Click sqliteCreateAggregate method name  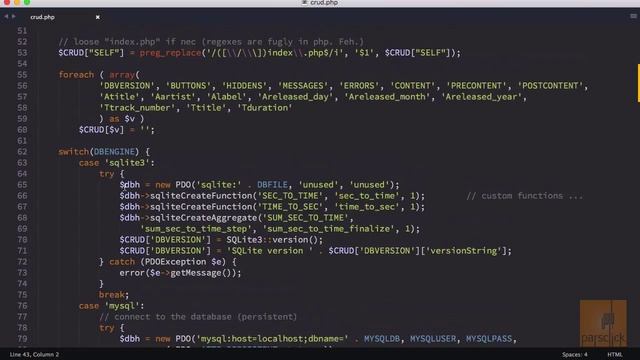coord(204,218)
